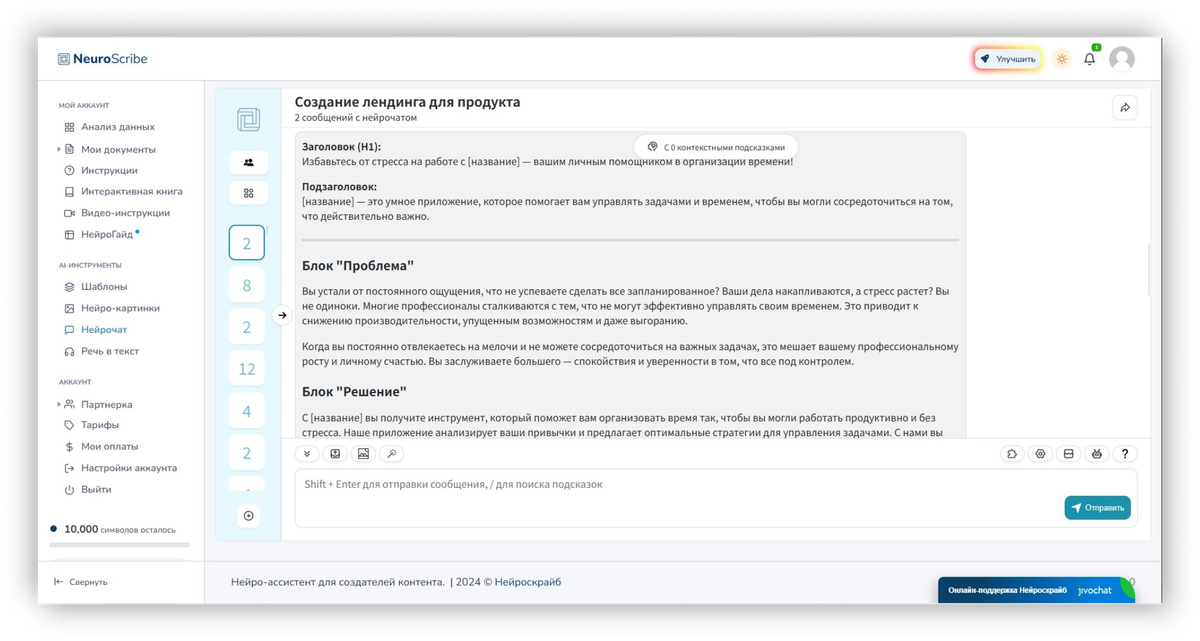
Task: Click the NeuroScribe logo
Action: (x=102, y=59)
